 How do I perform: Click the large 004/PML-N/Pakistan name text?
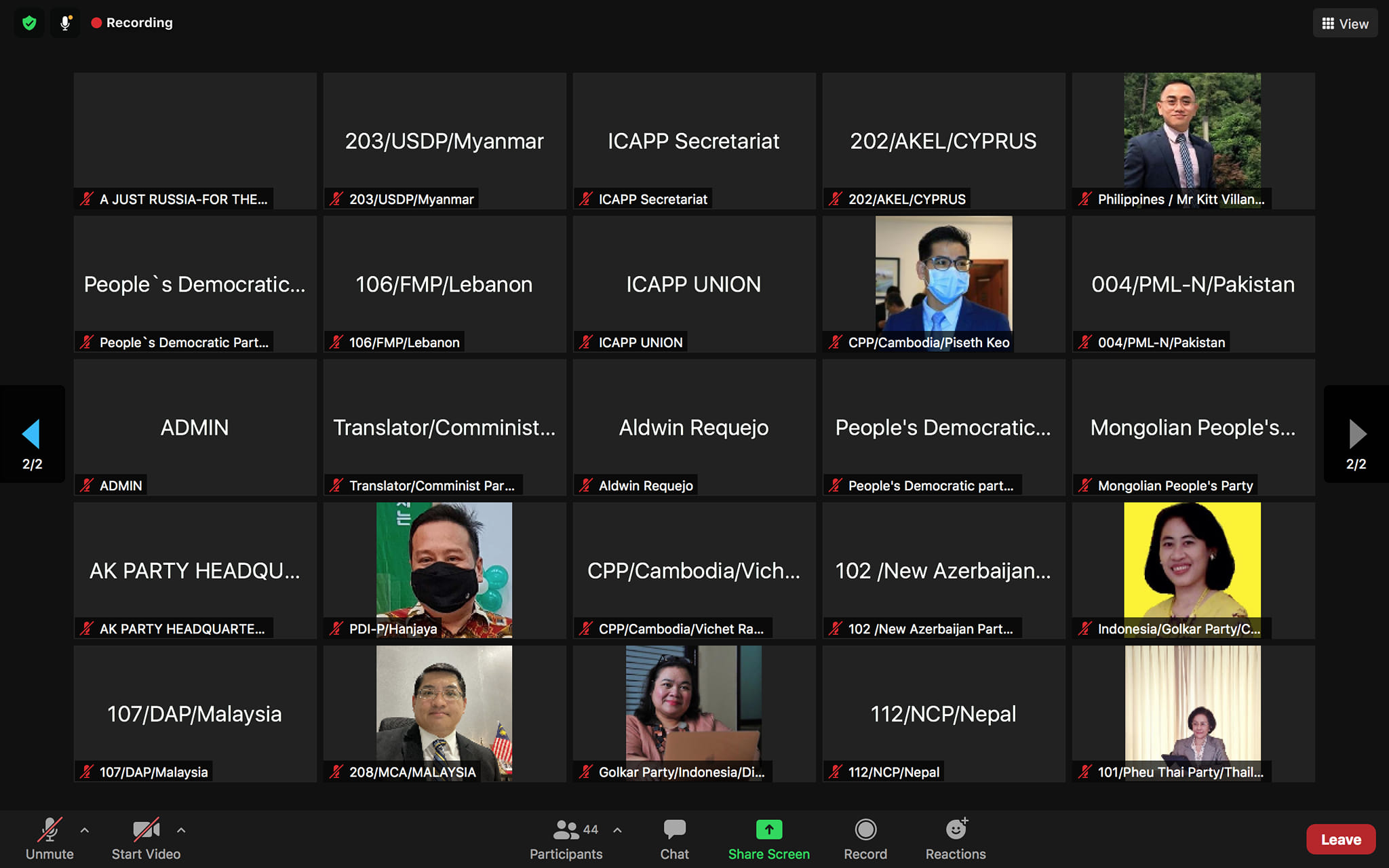pyautogui.click(x=1193, y=284)
